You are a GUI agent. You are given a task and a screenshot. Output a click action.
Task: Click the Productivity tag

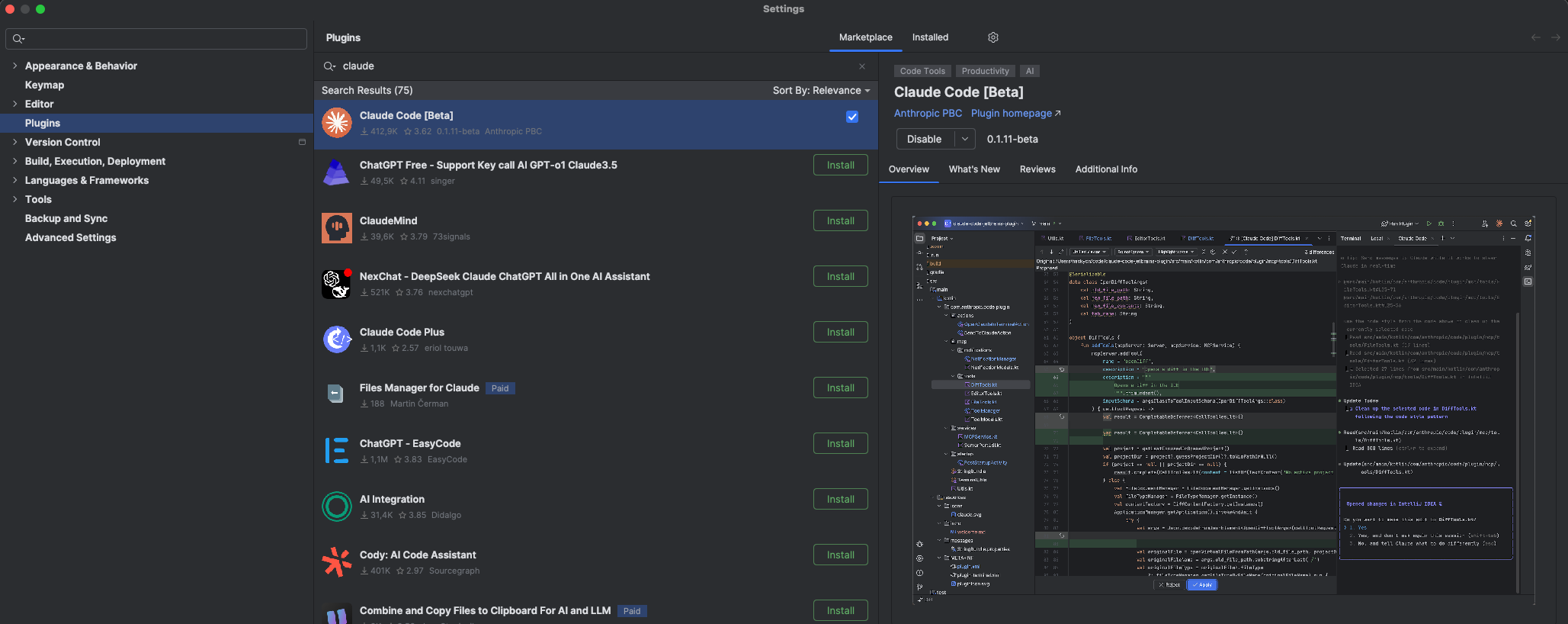(985, 71)
